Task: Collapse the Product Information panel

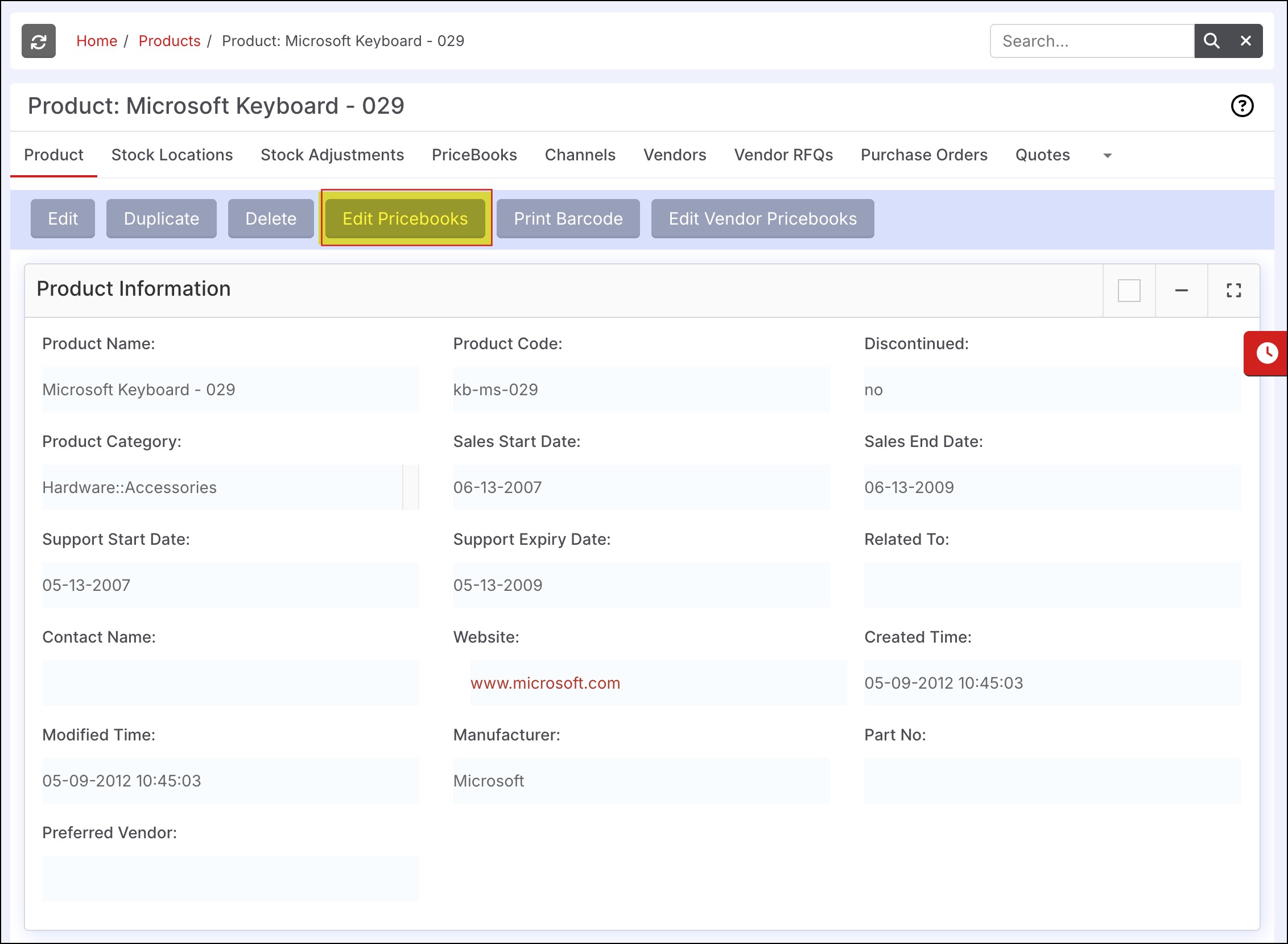Action: (x=1181, y=290)
